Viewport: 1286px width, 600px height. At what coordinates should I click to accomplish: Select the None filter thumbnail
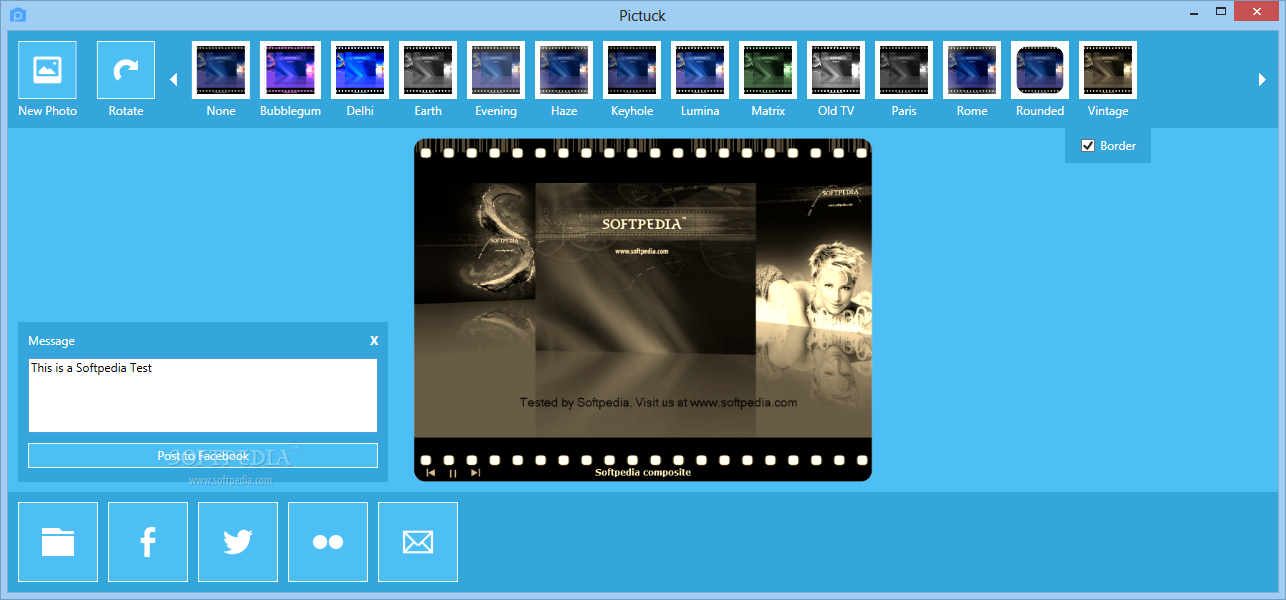pyautogui.click(x=221, y=70)
